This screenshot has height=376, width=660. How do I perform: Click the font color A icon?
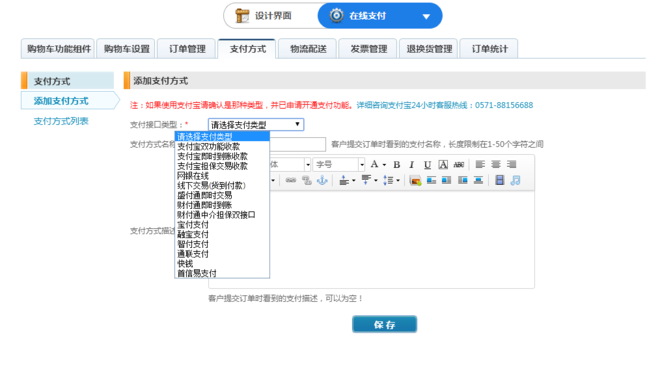[x=374, y=164]
